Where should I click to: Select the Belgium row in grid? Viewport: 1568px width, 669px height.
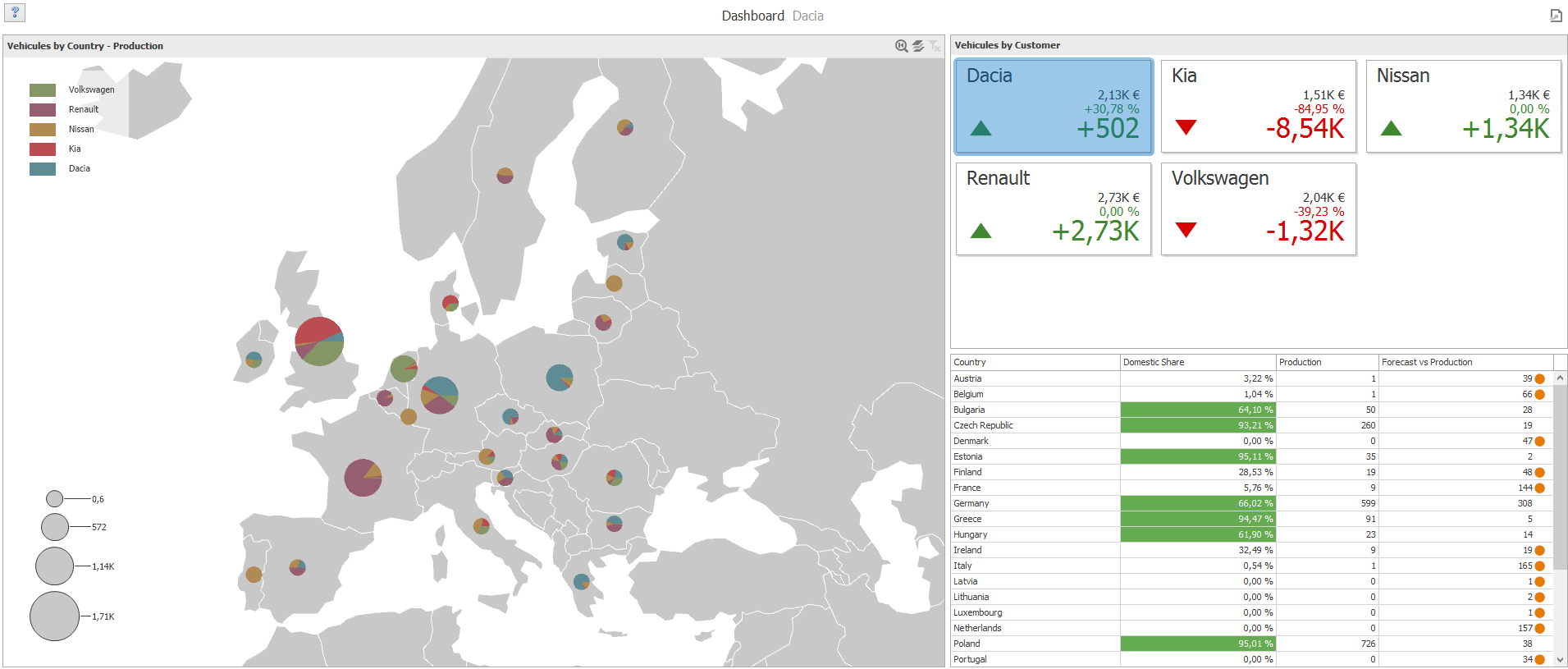click(1252, 394)
